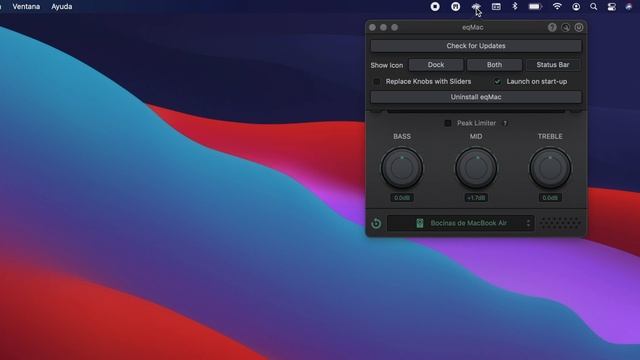Click the BASS knob

pyautogui.click(x=402, y=168)
